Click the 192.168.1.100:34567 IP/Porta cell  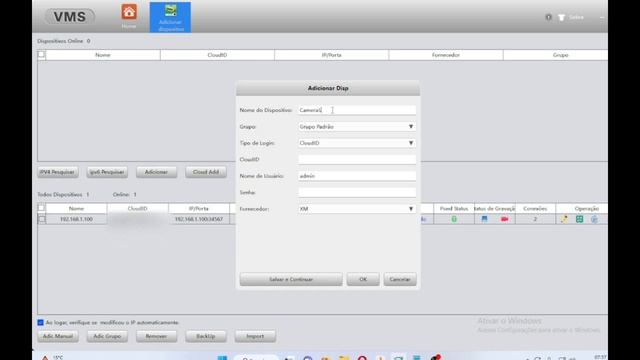199,219
